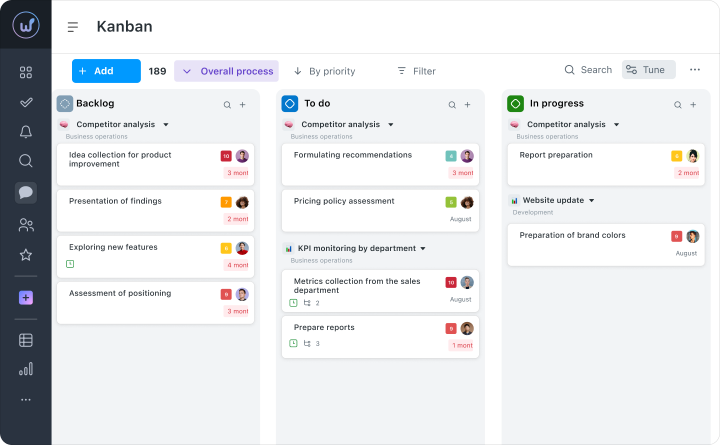Toggle the hamburger menu beside Kanban title

point(72,28)
